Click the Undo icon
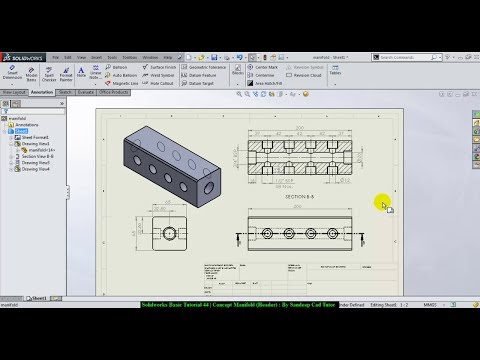The image size is (480, 360). [239, 57]
